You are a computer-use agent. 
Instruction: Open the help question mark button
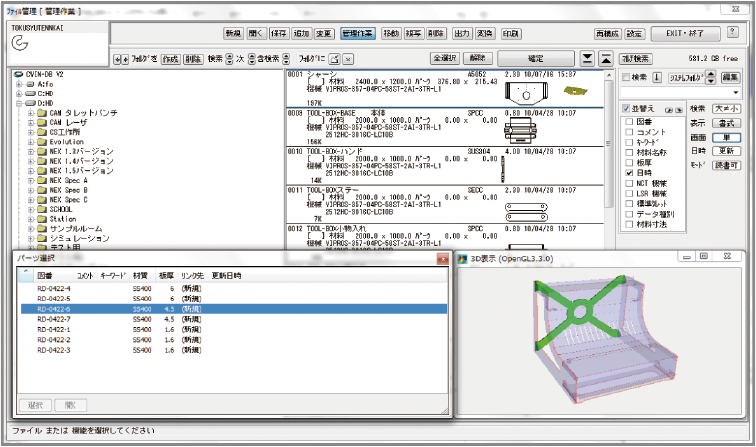tap(732, 32)
